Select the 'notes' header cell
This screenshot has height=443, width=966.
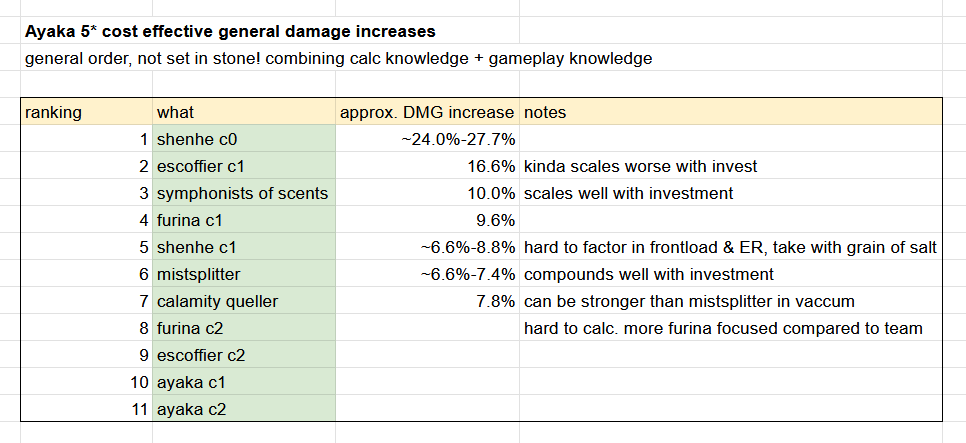click(731, 112)
